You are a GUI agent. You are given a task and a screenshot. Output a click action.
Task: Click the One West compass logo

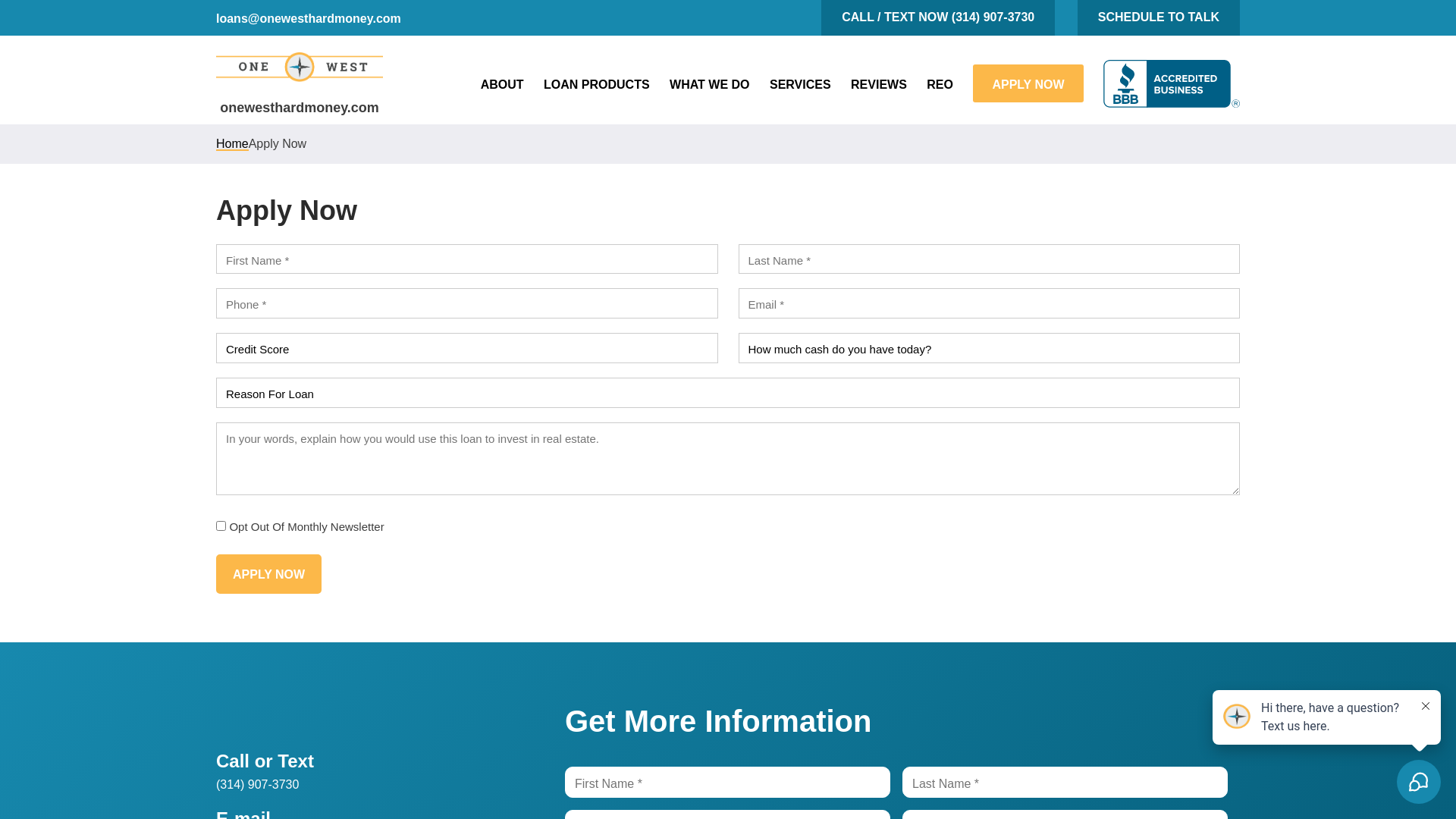tap(300, 67)
